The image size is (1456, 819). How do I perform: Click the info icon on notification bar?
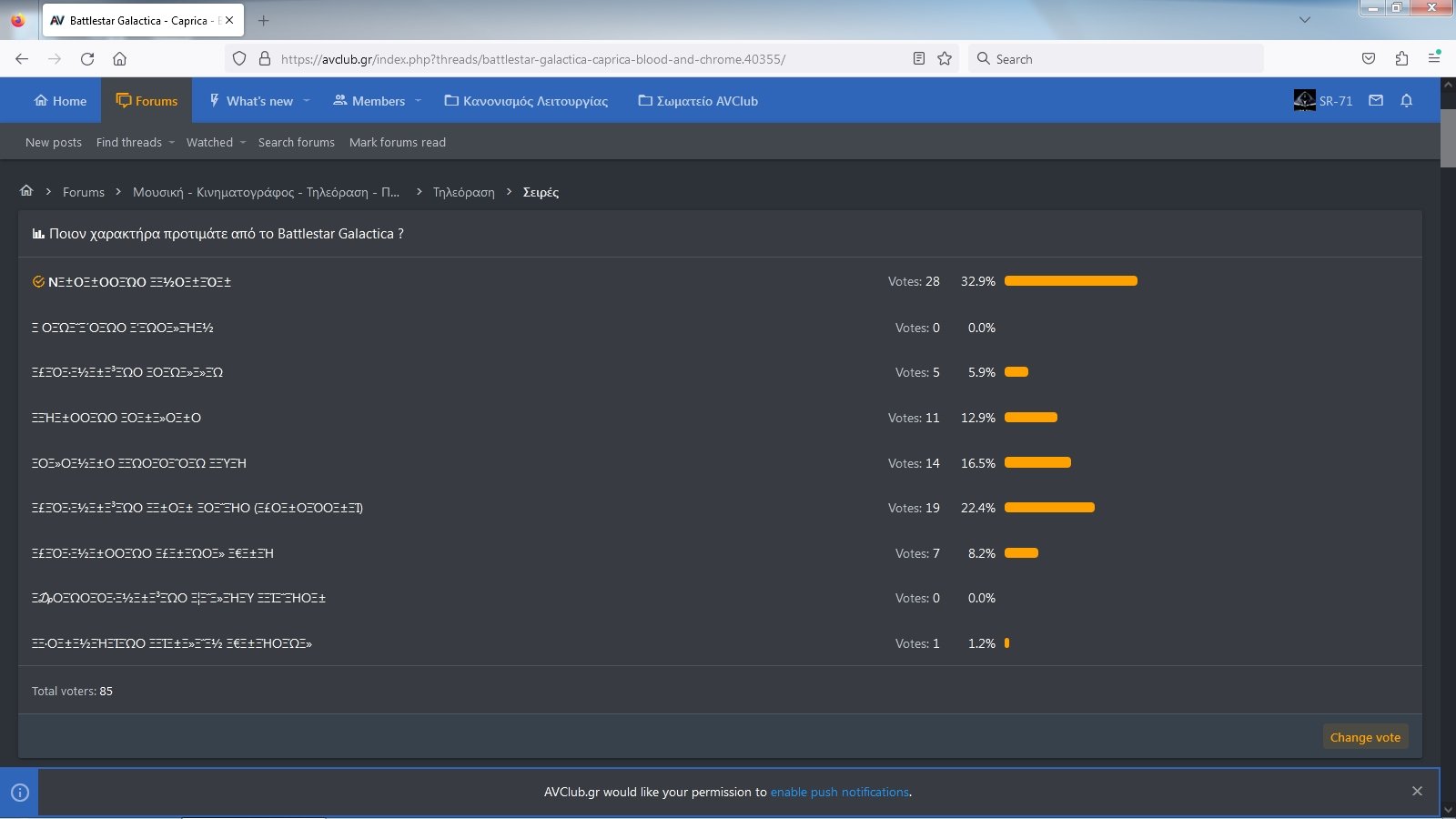click(x=20, y=792)
